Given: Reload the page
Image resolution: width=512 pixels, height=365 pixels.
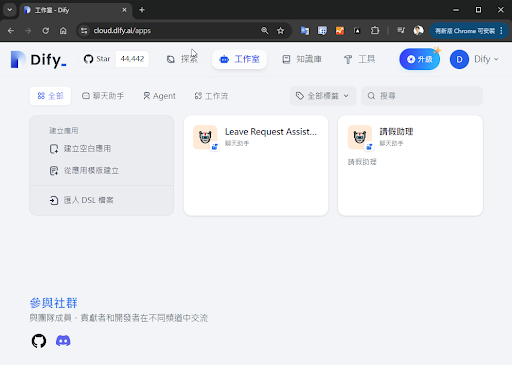Looking at the screenshot, I should click(46, 31).
